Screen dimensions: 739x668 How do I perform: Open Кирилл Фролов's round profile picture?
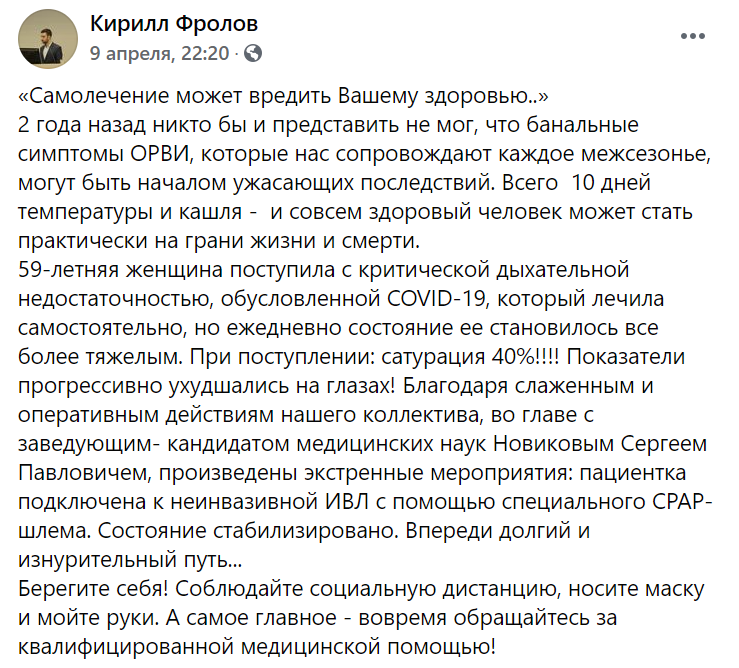click(48, 39)
